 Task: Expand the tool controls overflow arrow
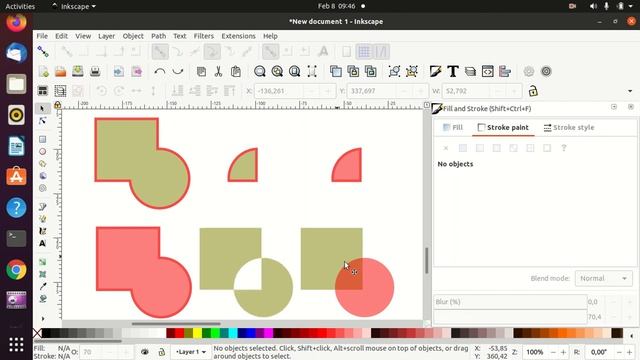630,91
